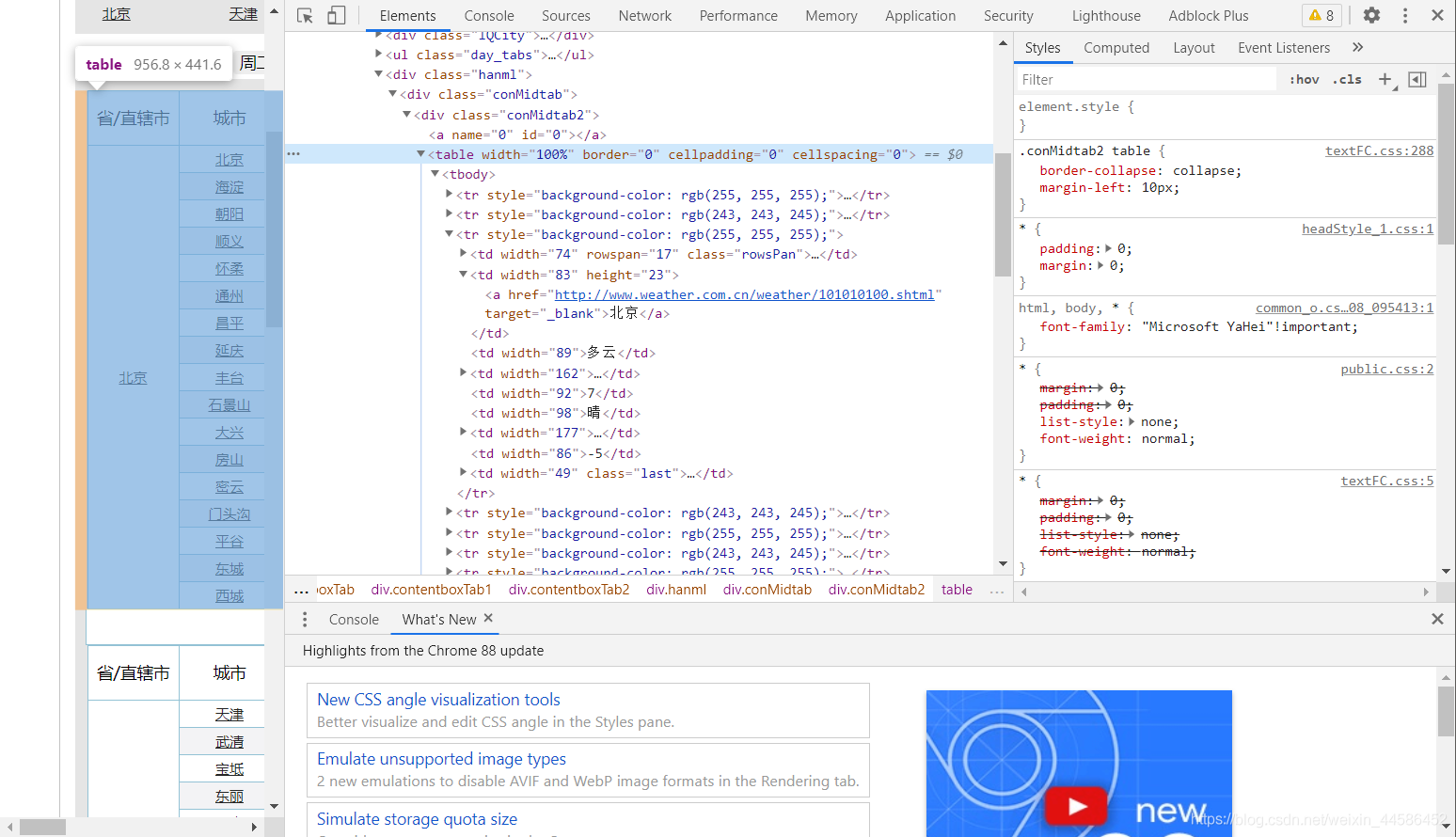Open the textFC.css:5 source link
The image size is (1456, 837).
coord(1387,481)
